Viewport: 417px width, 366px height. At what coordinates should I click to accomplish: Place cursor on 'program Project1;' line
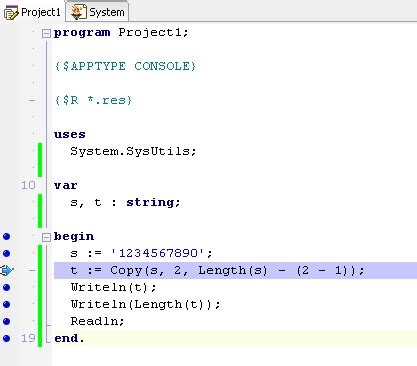[x=121, y=33]
